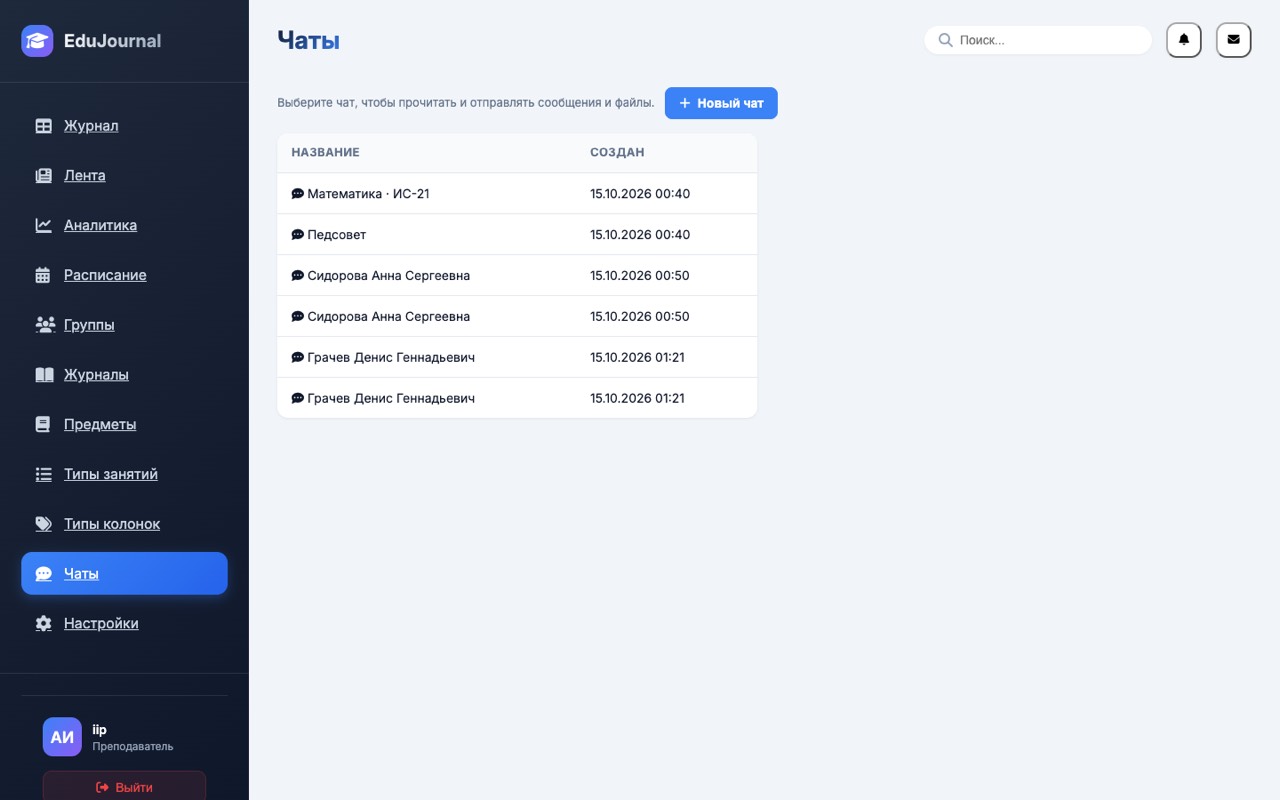Focus the Поиск search field
Screen dimensions: 1280x800
point(1038,40)
